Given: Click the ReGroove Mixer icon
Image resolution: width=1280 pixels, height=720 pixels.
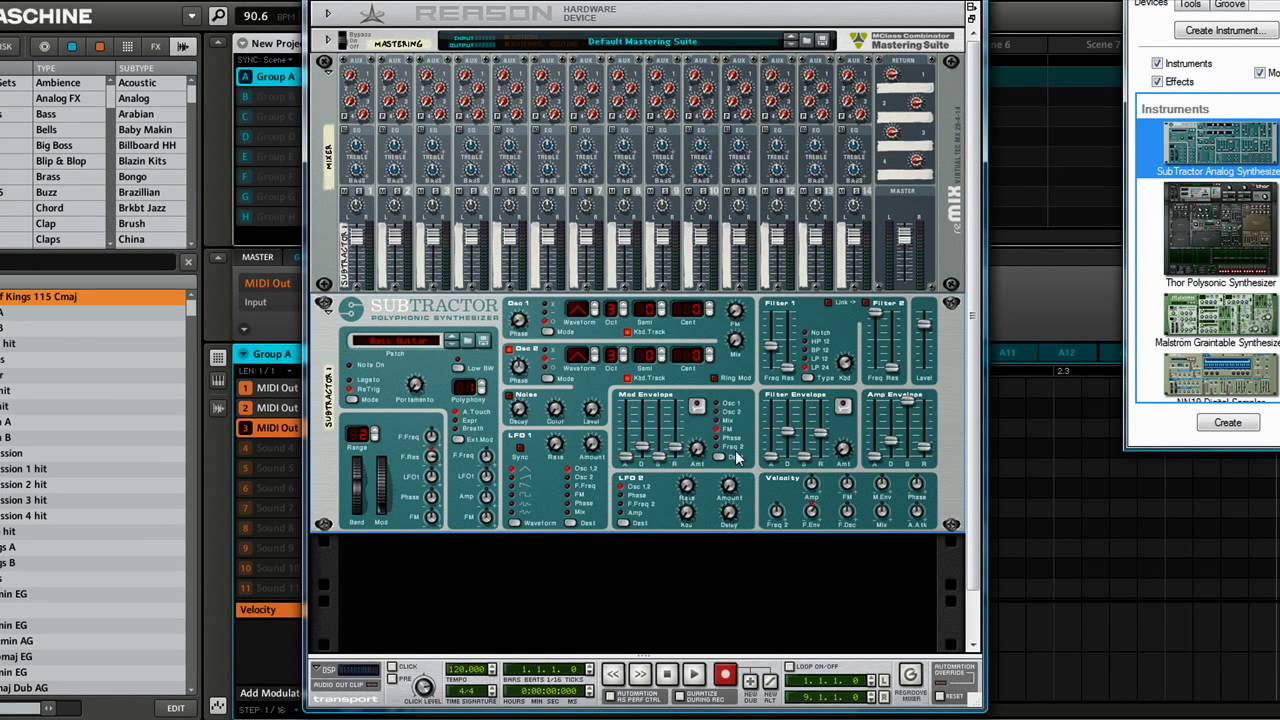Looking at the screenshot, I should pyautogui.click(x=910, y=674).
